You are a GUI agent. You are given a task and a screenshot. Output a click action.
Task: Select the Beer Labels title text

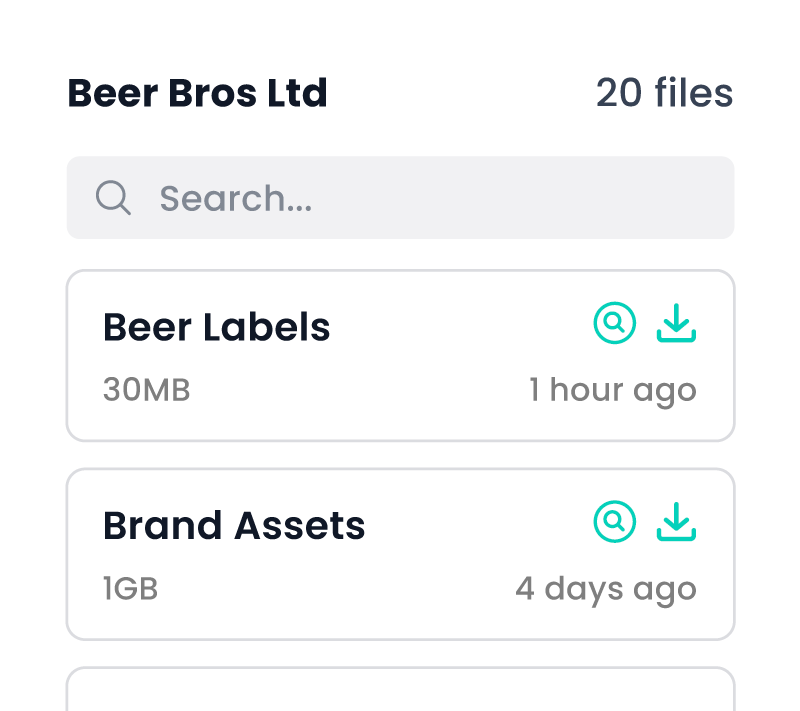pyautogui.click(x=216, y=326)
